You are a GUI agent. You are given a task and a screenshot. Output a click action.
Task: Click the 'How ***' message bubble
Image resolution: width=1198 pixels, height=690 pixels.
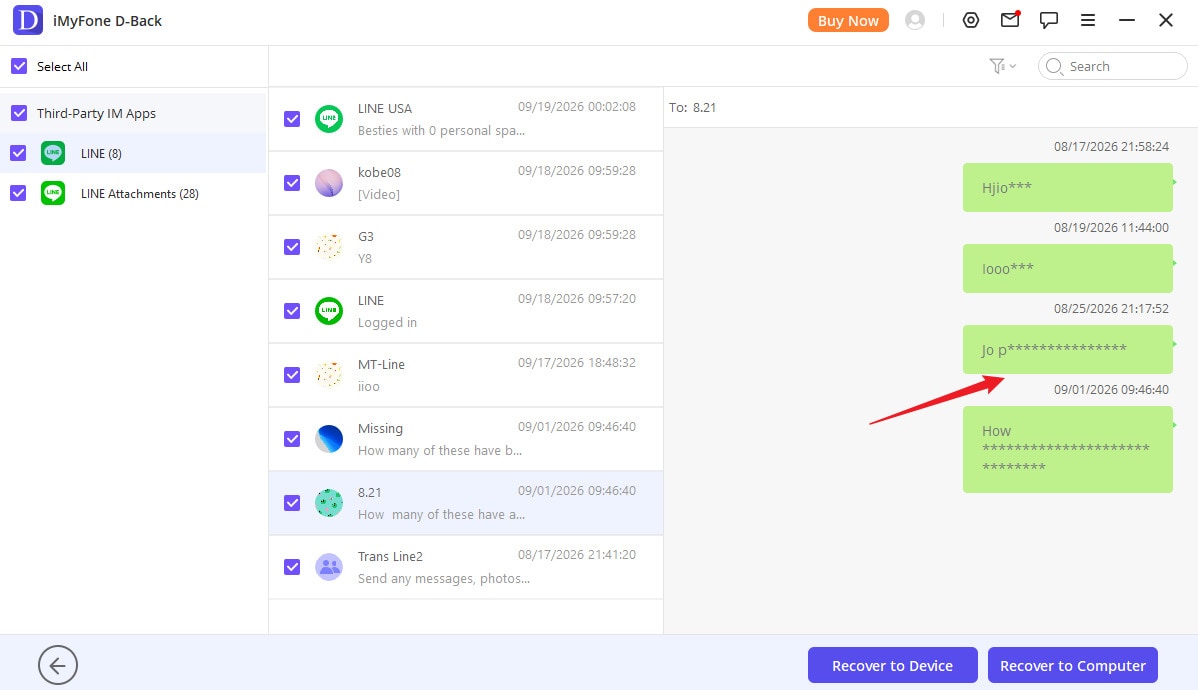click(x=1067, y=449)
